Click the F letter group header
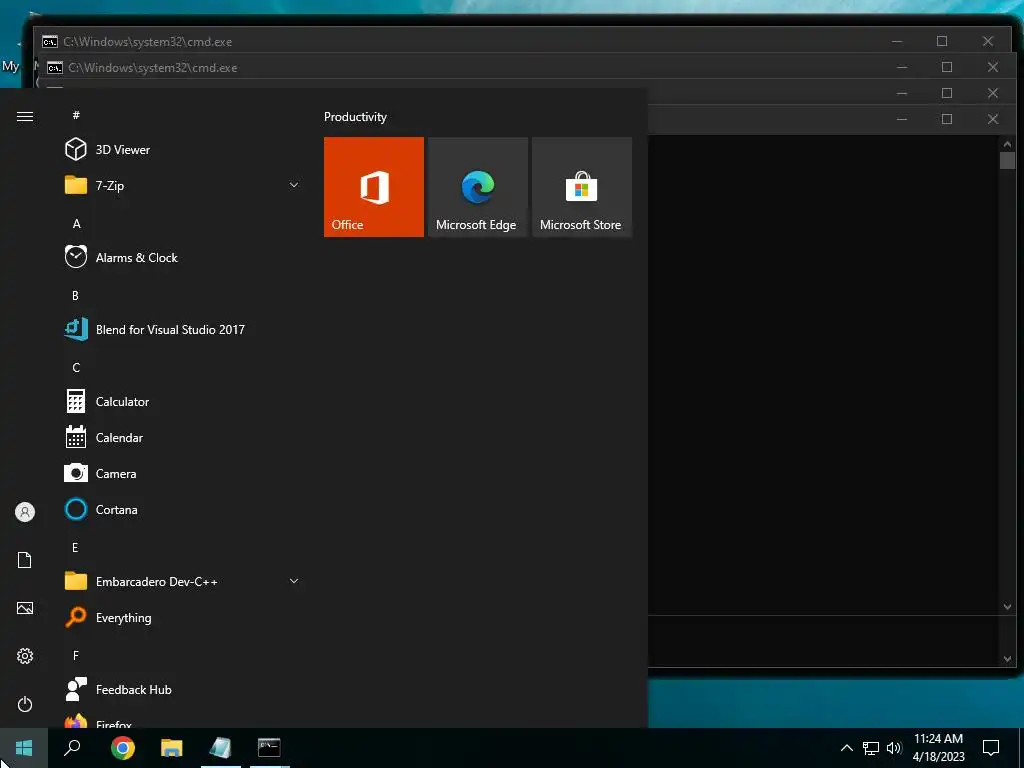This screenshot has width=1024, height=768. coord(76,655)
